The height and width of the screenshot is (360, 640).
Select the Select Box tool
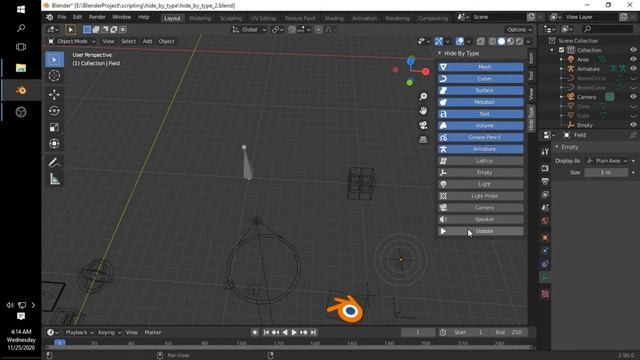pos(54,60)
